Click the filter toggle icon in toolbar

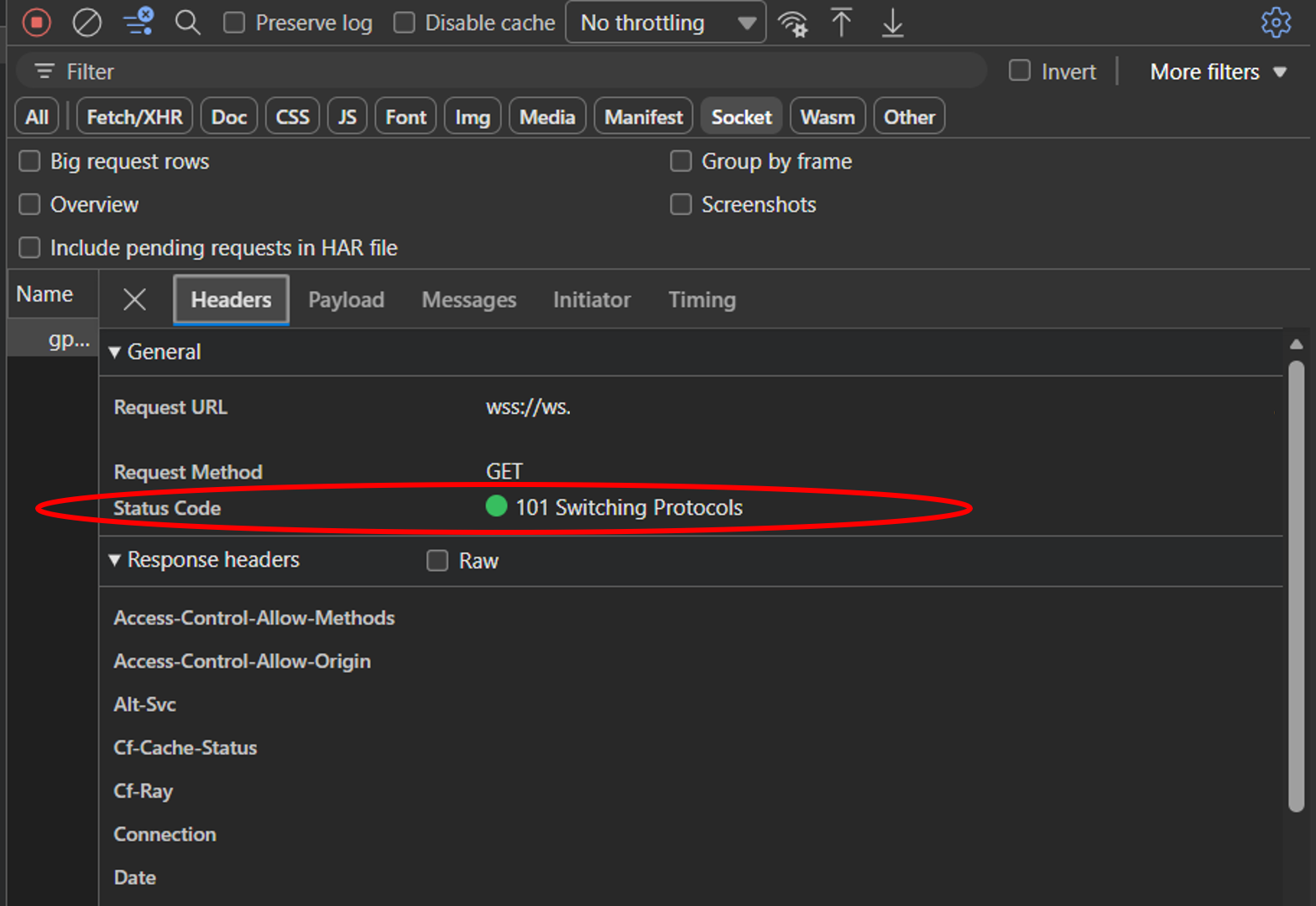tap(138, 22)
